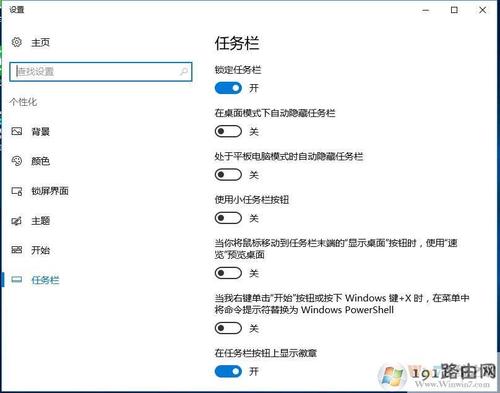The width and height of the screenshot is (500, 393).
Task: Toggle the Windows PowerShell replacement switch
Action: coord(228,328)
